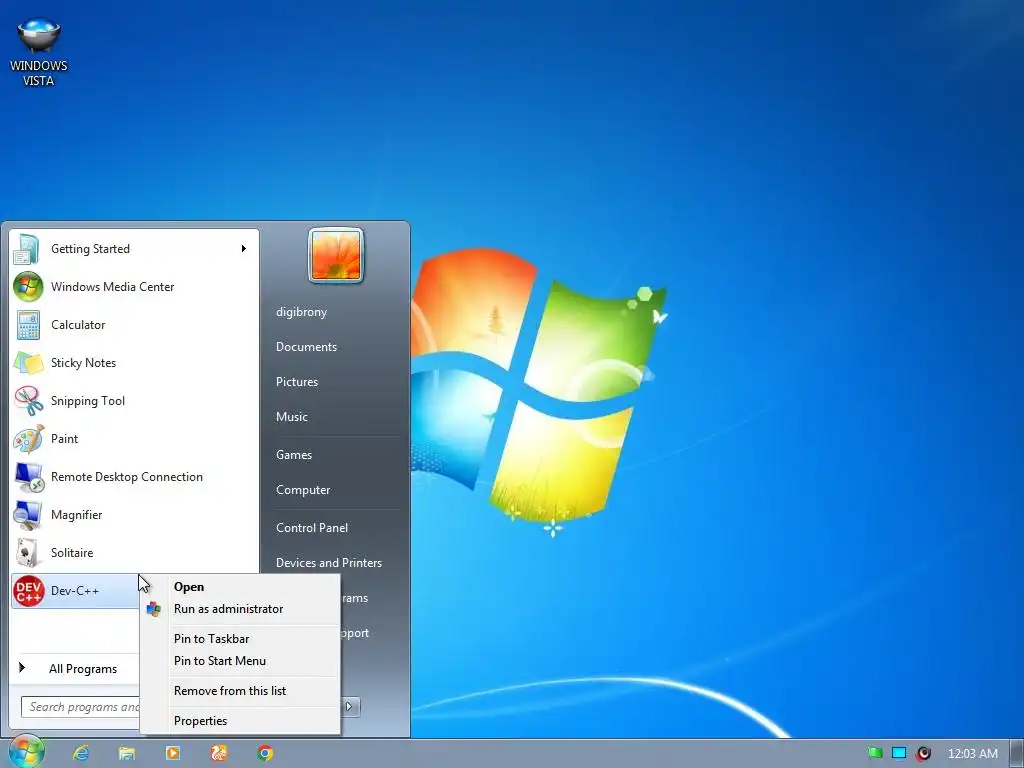Viewport: 1024px width, 768px height.
Task: Click the Sticky Notes icon
Action: (x=28, y=363)
